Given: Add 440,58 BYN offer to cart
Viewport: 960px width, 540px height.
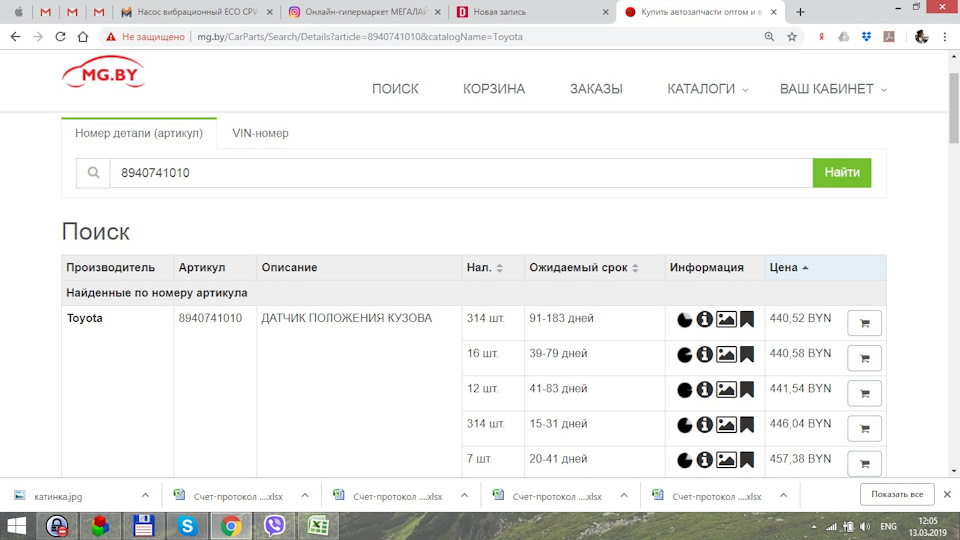Looking at the screenshot, I should pyautogui.click(x=864, y=358).
